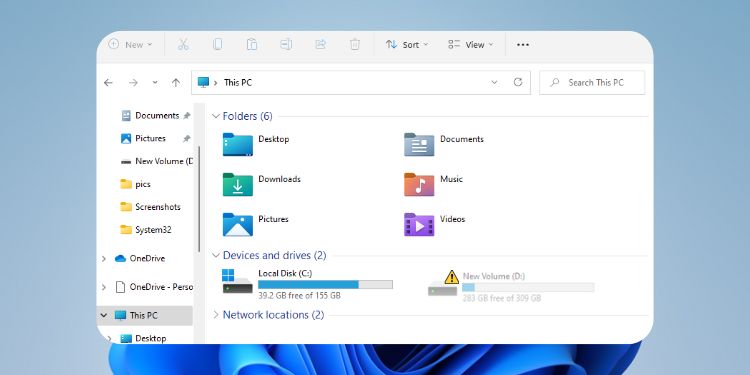Click the 'Music' folder label
Viewport: 750px width, 375px height.
[451, 179]
